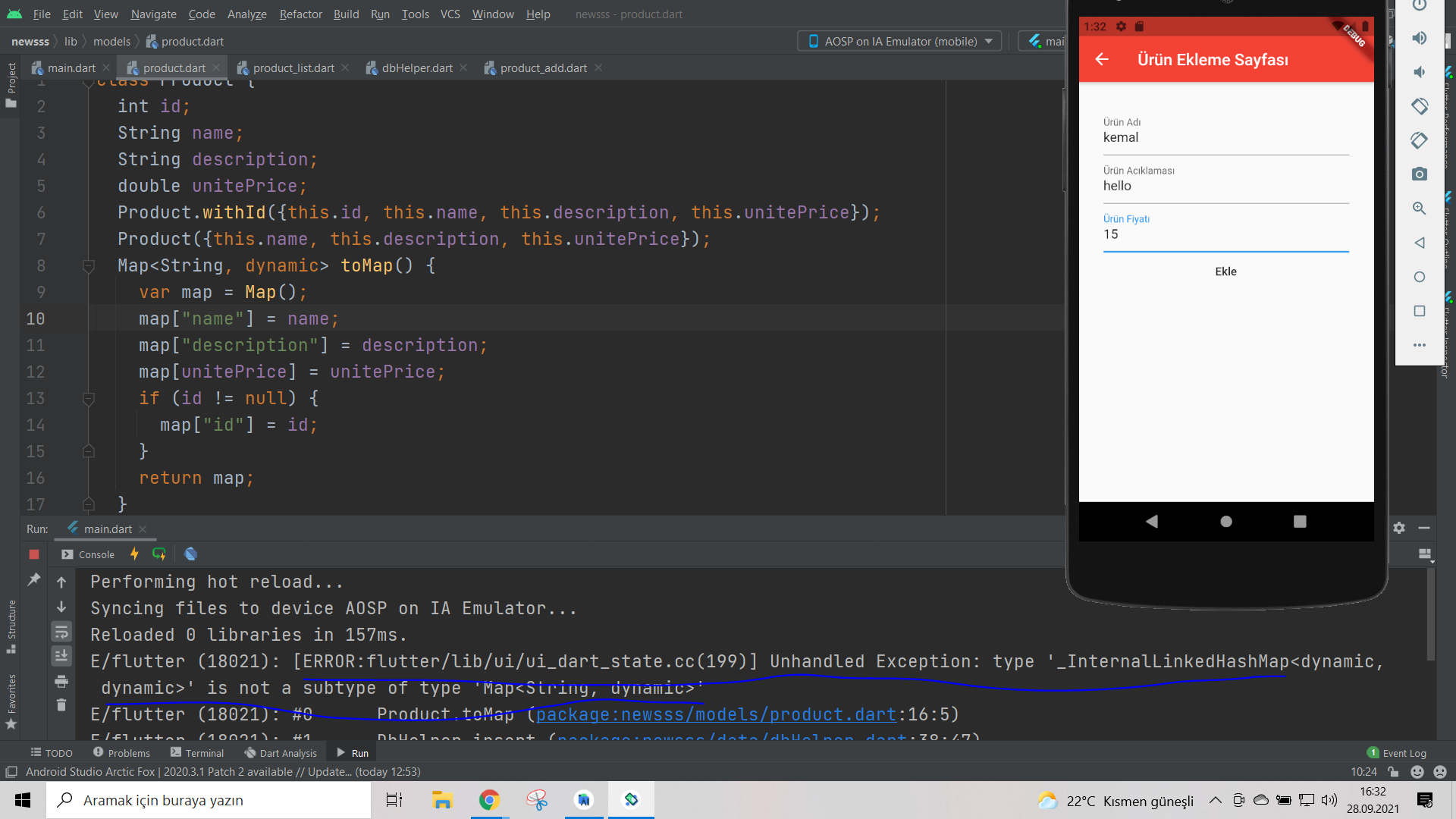The width and height of the screenshot is (1456, 819).
Task: Open the Terminal tool window
Action: (197, 752)
